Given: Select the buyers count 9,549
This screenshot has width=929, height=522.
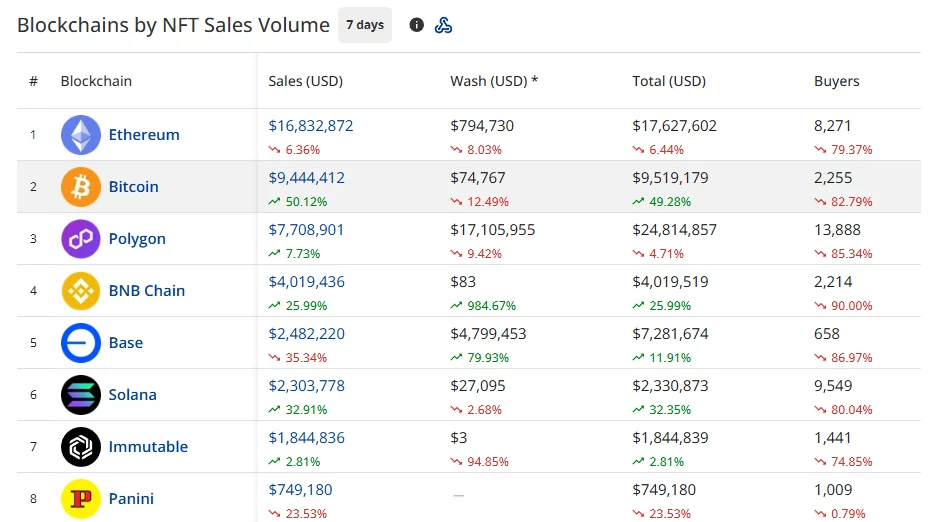Looking at the screenshot, I should coord(833,386).
